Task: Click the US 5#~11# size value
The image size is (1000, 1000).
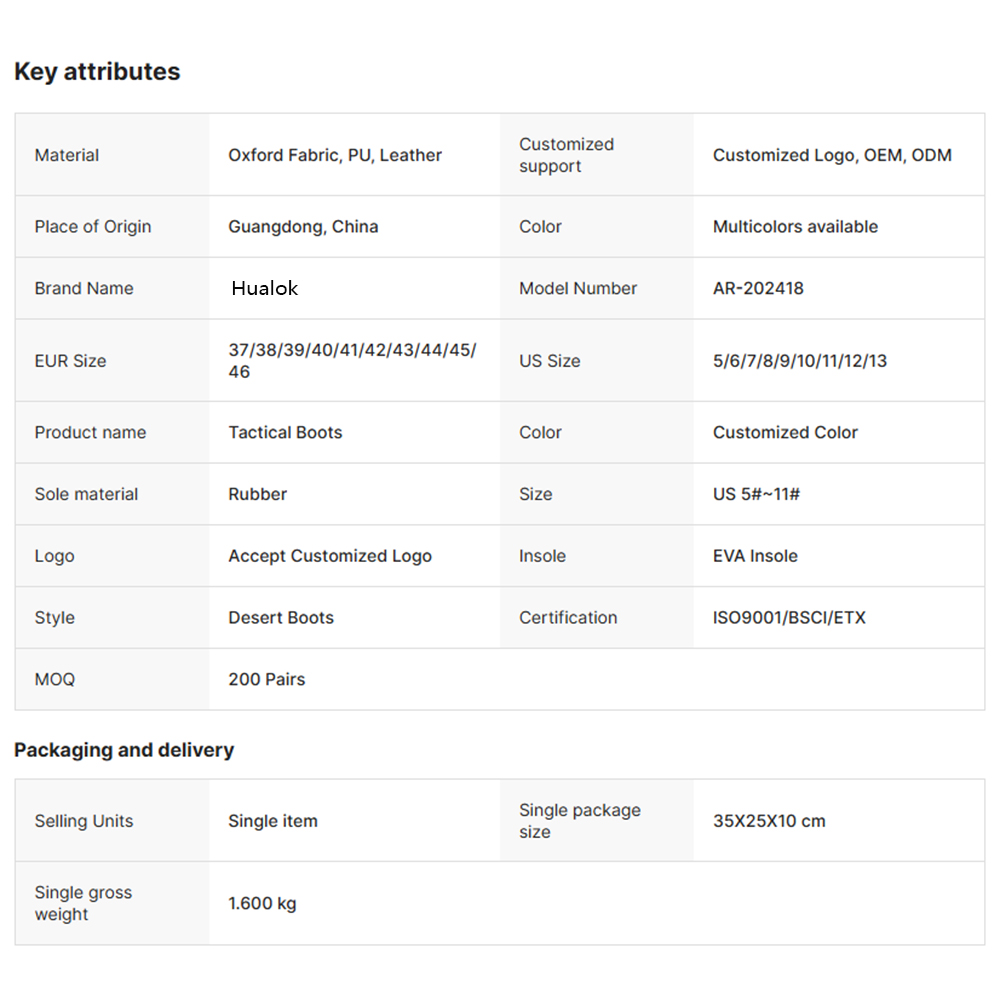Action: [756, 494]
